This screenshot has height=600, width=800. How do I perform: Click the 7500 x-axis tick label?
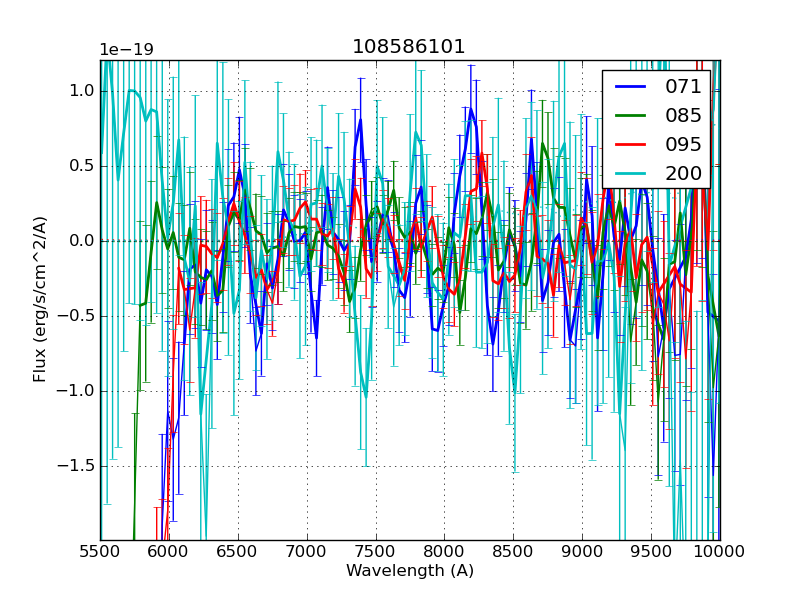[x=376, y=552]
